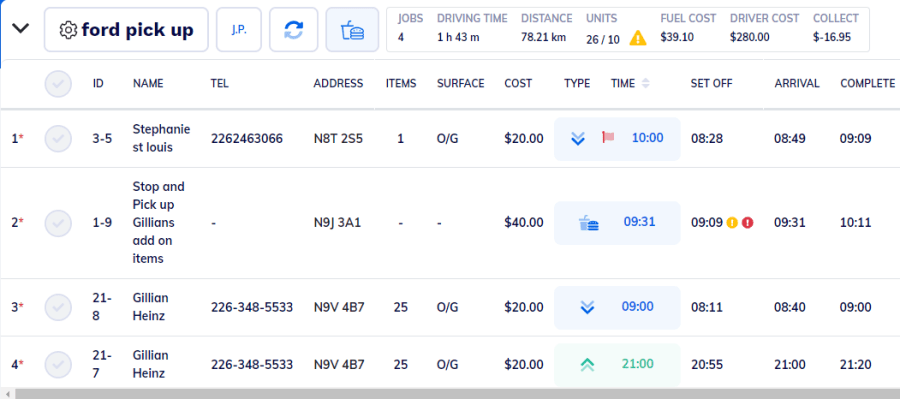Click the break icon in job 1-9 type cell
This screenshot has height=399, width=900.
589,223
